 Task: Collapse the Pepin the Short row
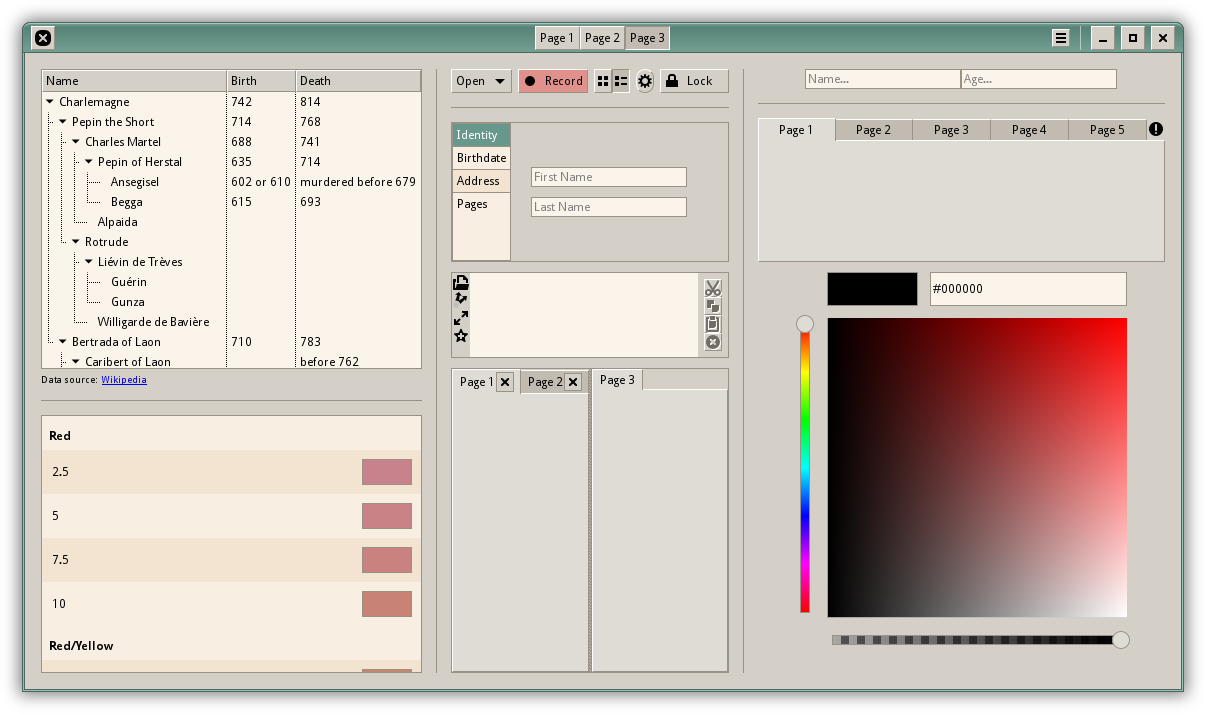[x=63, y=122]
